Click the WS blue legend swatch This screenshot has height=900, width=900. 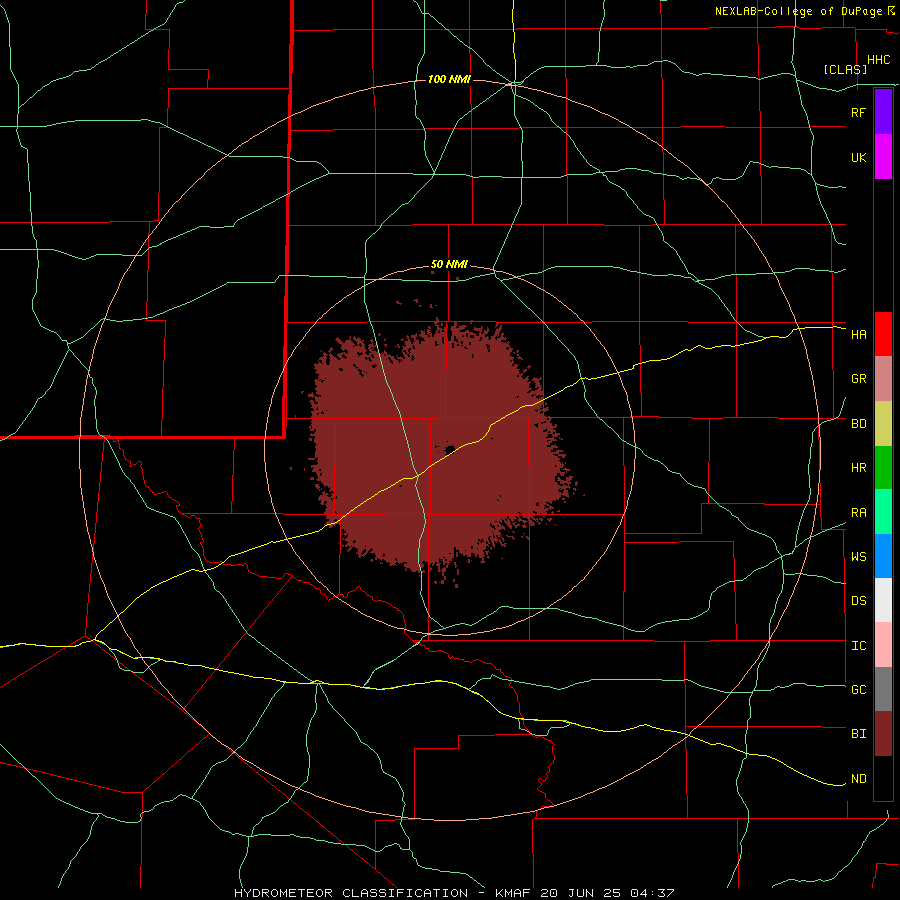click(x=883, y=556)
